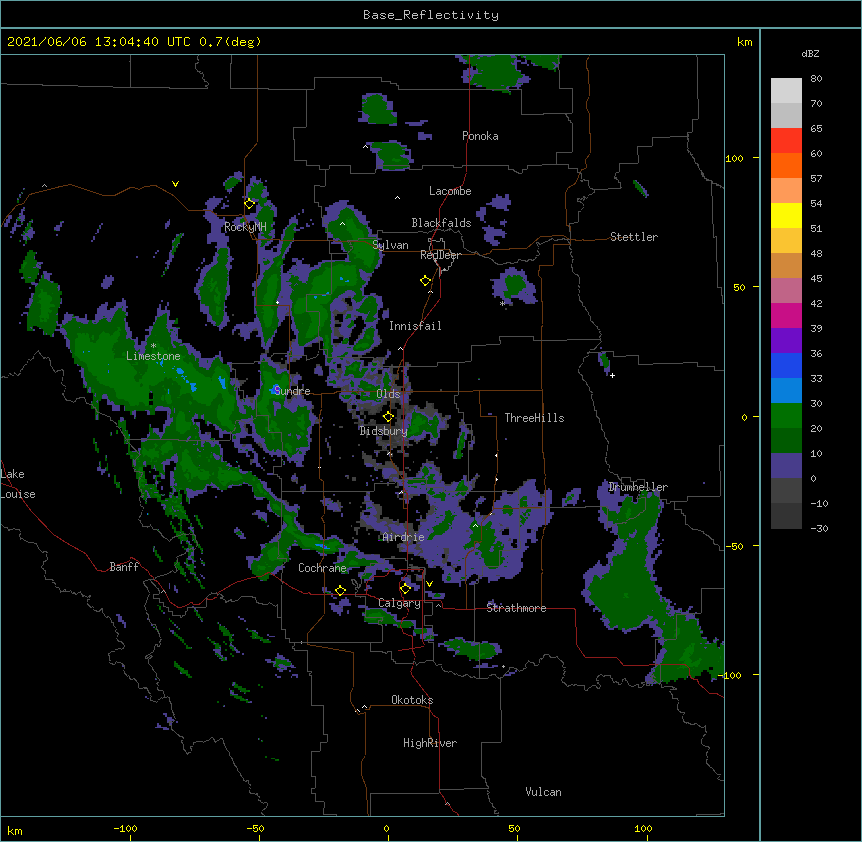The height and width of the screenshot is (842, 862).
Task: Click the -100 tick label on the horizontal axis
Action: [x=125, y=828]
